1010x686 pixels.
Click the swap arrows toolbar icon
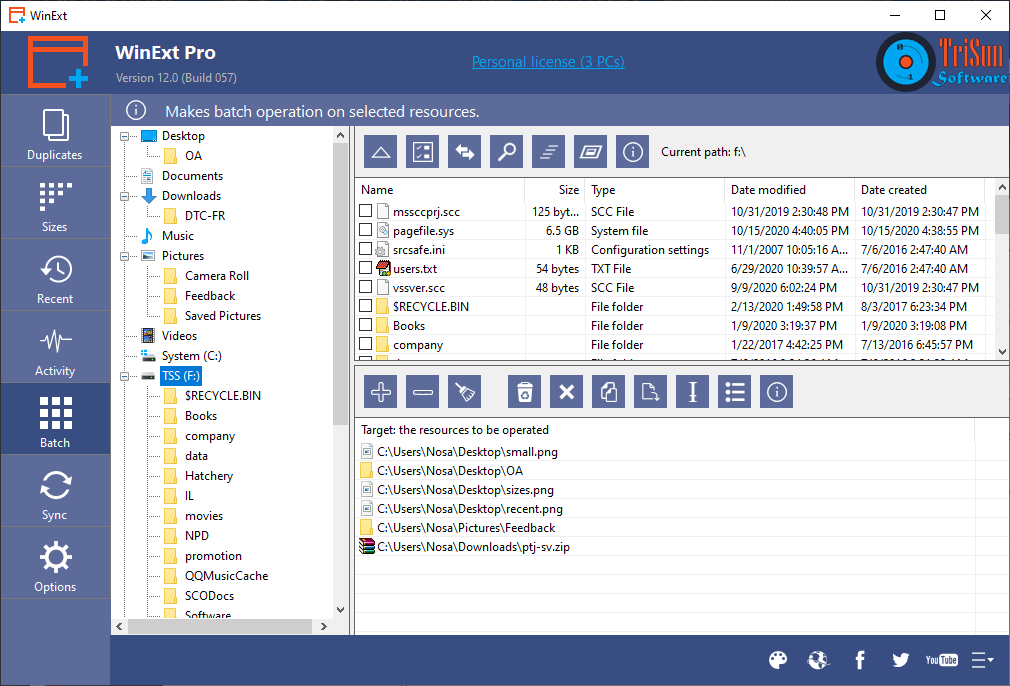coord(464,152)
